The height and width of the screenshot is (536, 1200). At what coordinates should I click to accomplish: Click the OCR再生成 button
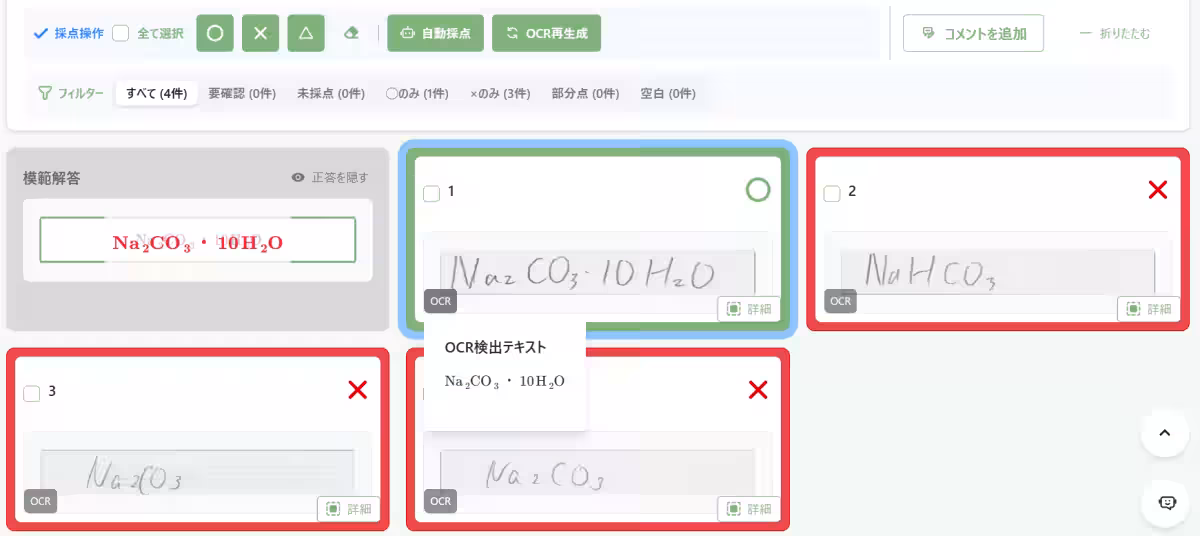[x=547, y=33]
